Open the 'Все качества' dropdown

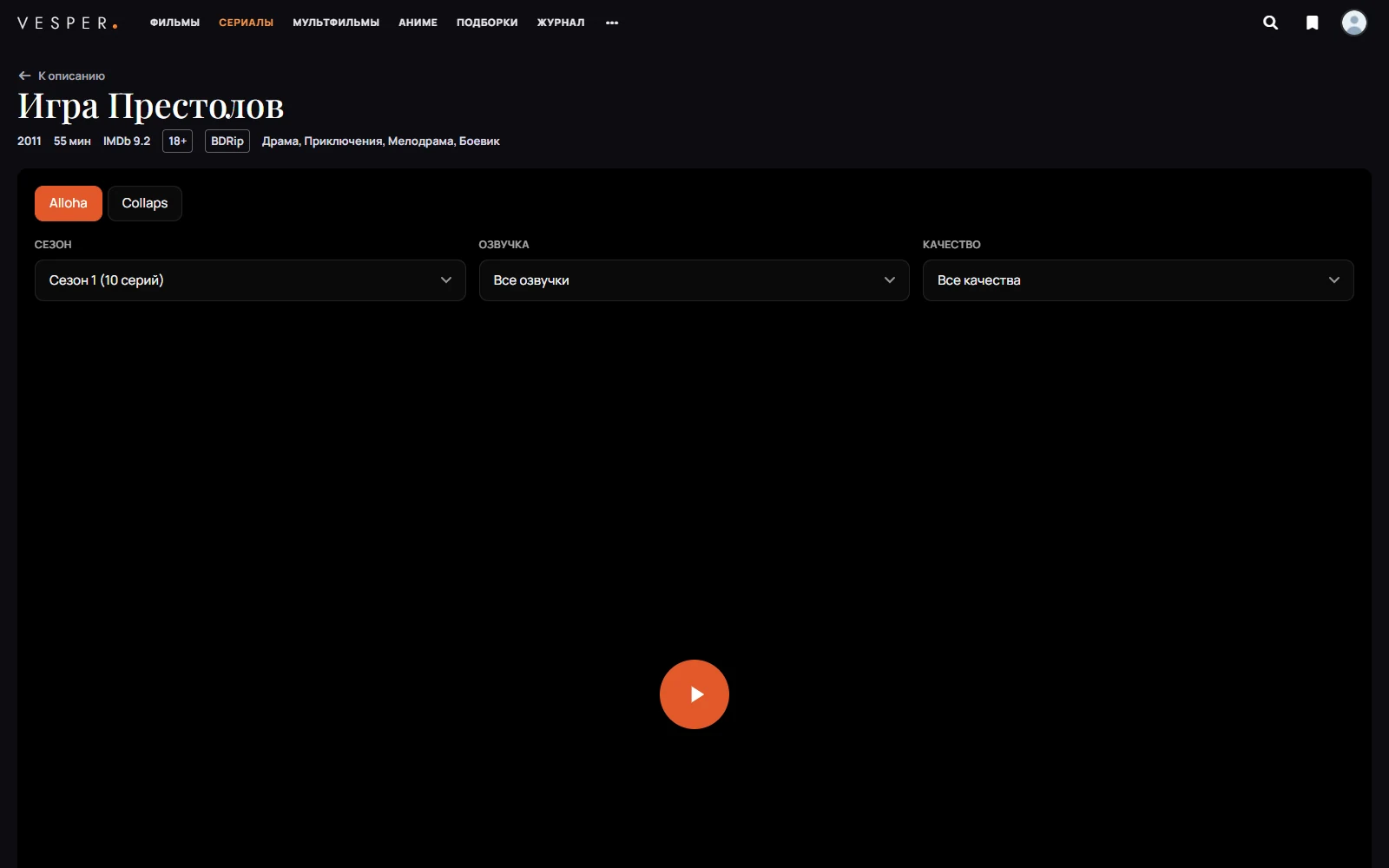tap(1138, 280)
